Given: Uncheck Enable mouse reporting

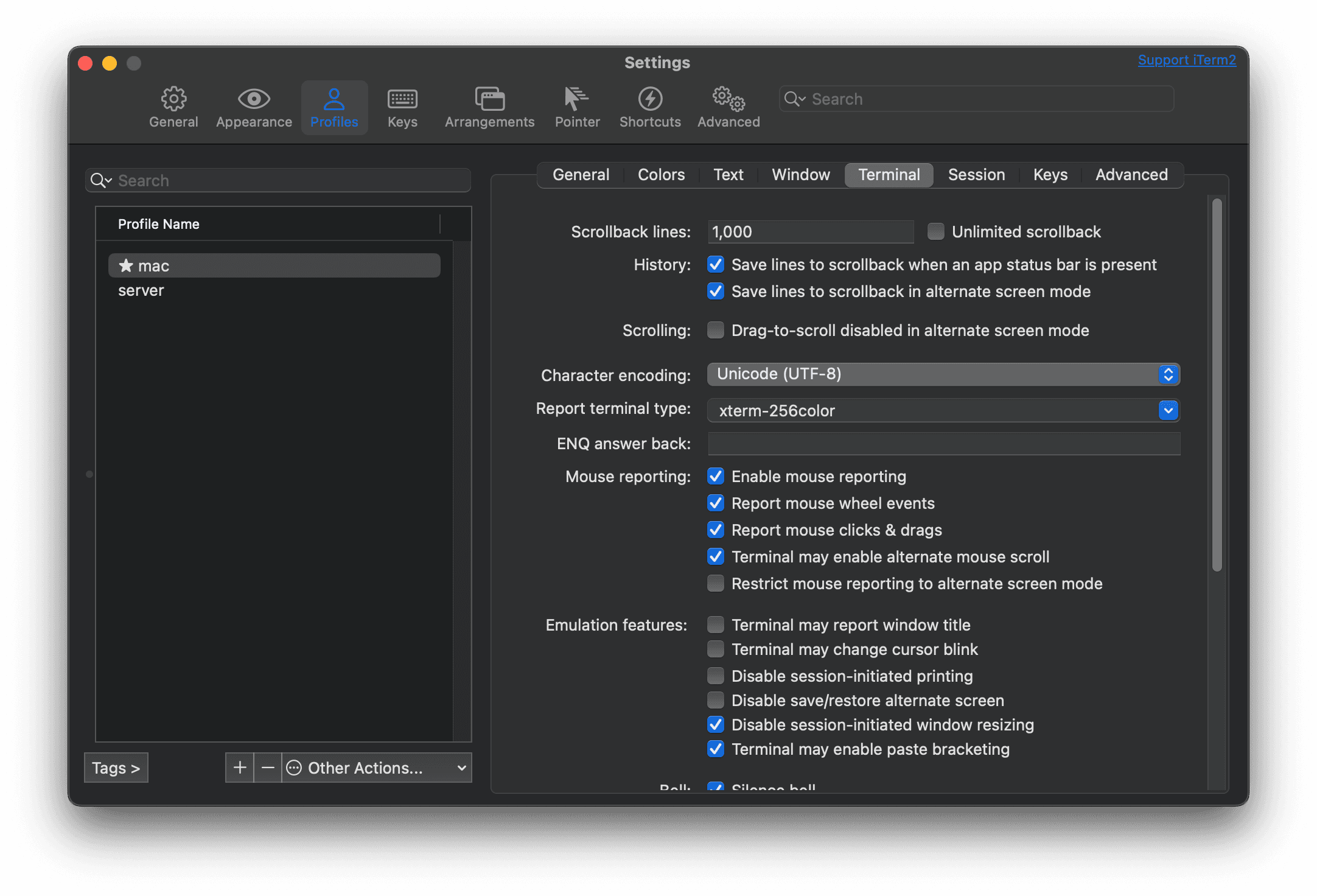Looking at the screenshot, I should pyautogui.click(x=716, y=476).
